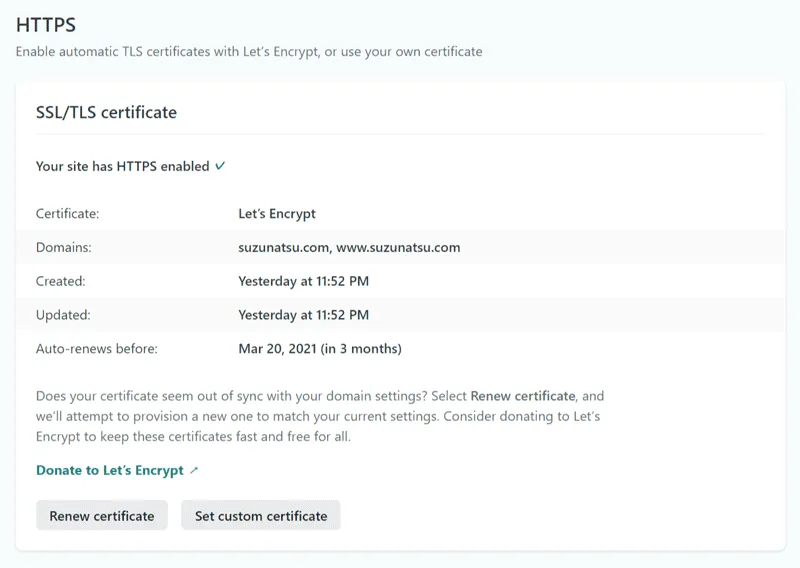Click the Updated: row label
Image resolution: width=800 pixels, height=568 pixels.
point(63,315)
